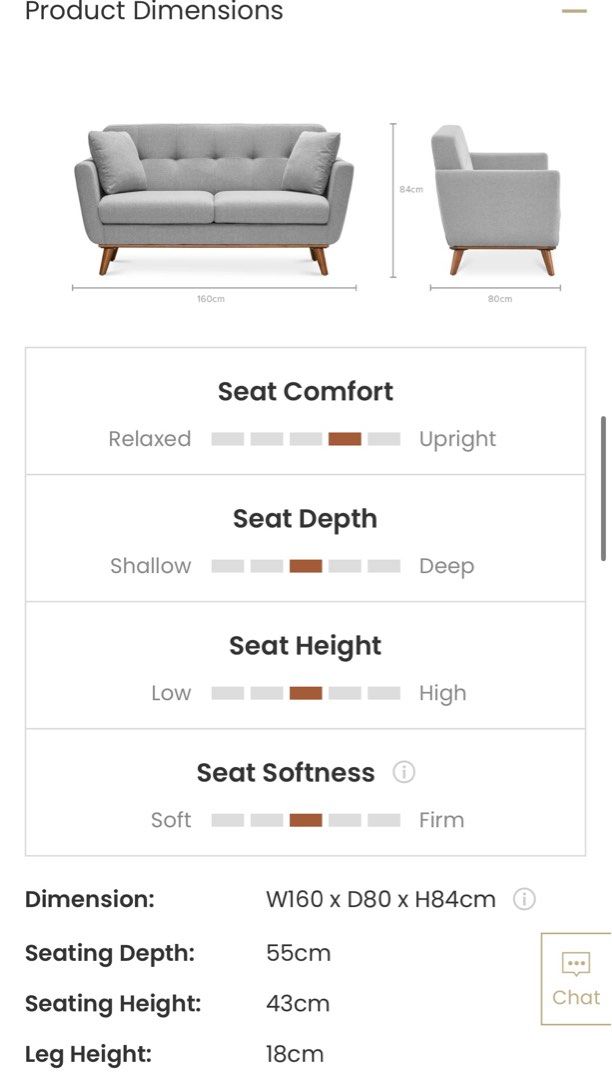Click the speech-bubble icon on the Chat button

577,964
